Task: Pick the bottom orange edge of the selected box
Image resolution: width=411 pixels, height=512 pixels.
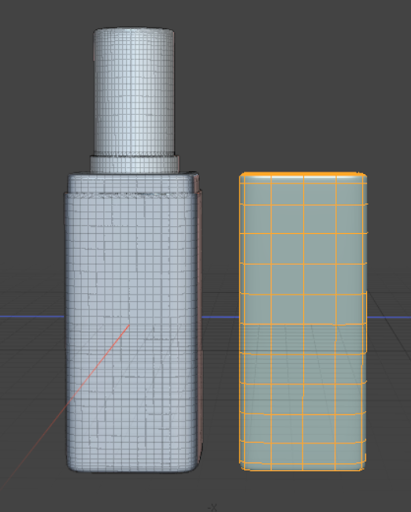Action: 303,469
